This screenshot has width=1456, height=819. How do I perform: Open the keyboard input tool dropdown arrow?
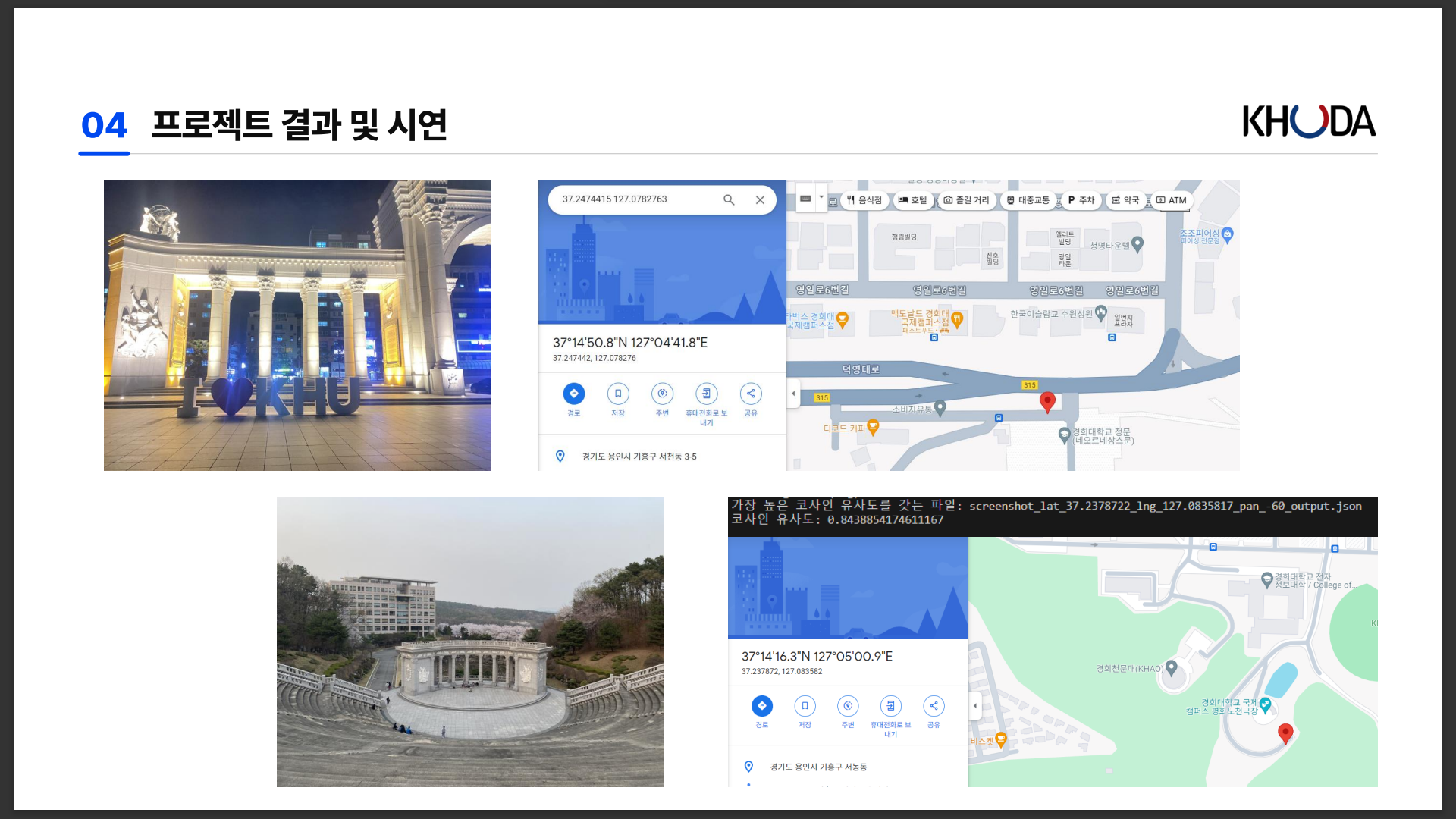click(x=821, y=198)
